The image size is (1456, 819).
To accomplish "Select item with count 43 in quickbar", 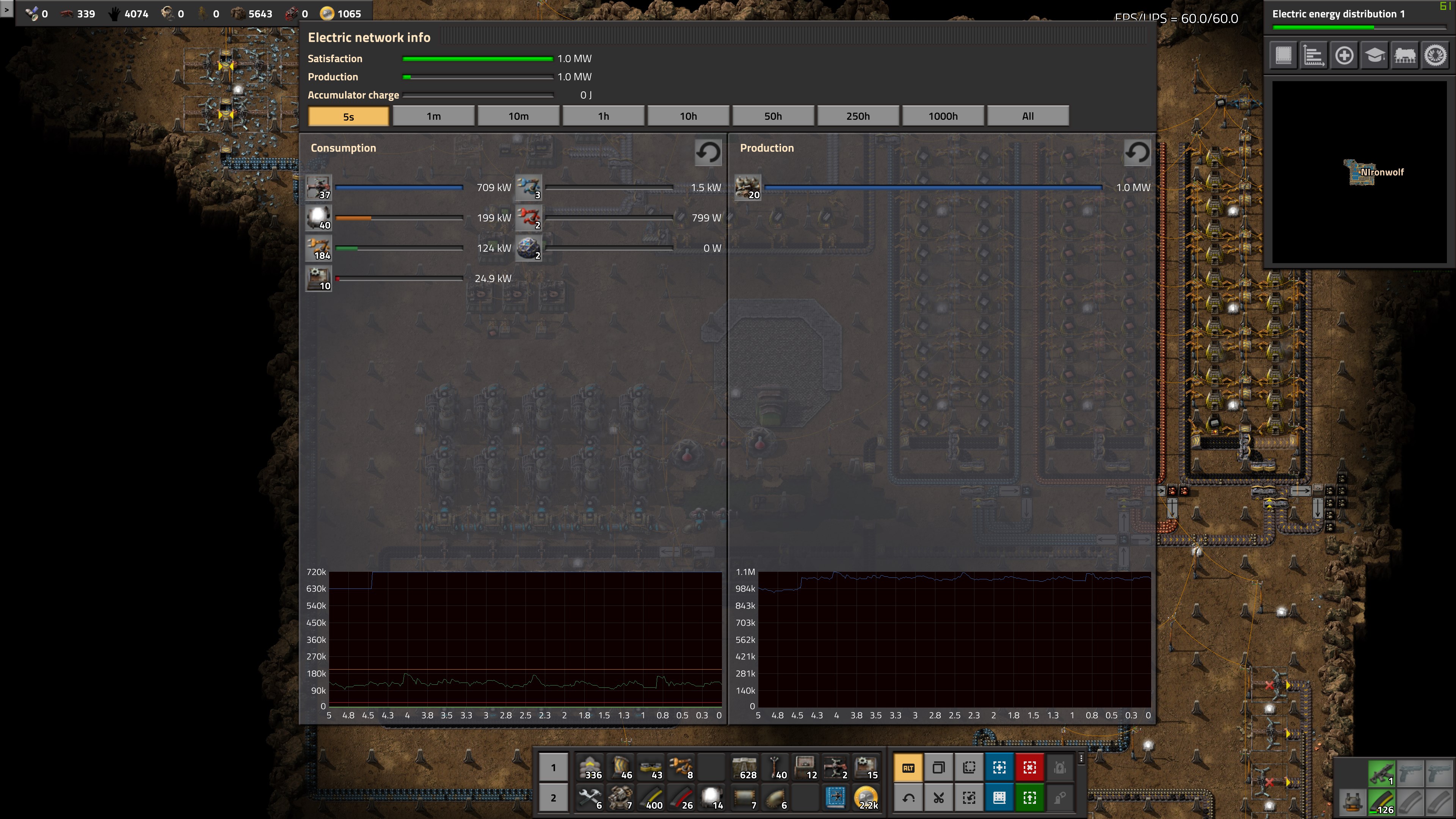I will point(651,767).
